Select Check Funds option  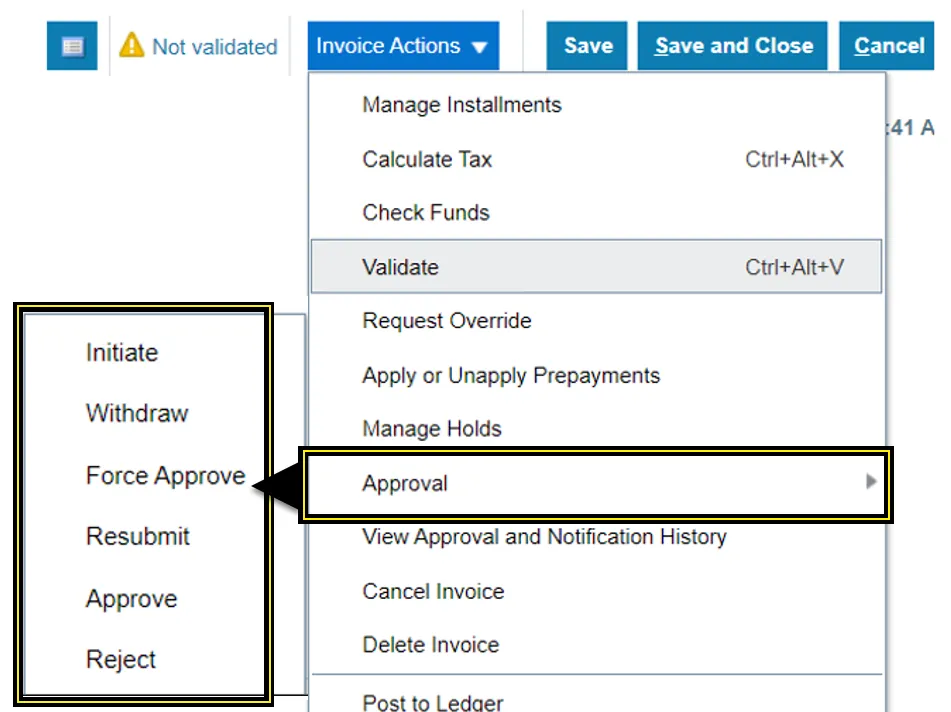click(426, 213)
